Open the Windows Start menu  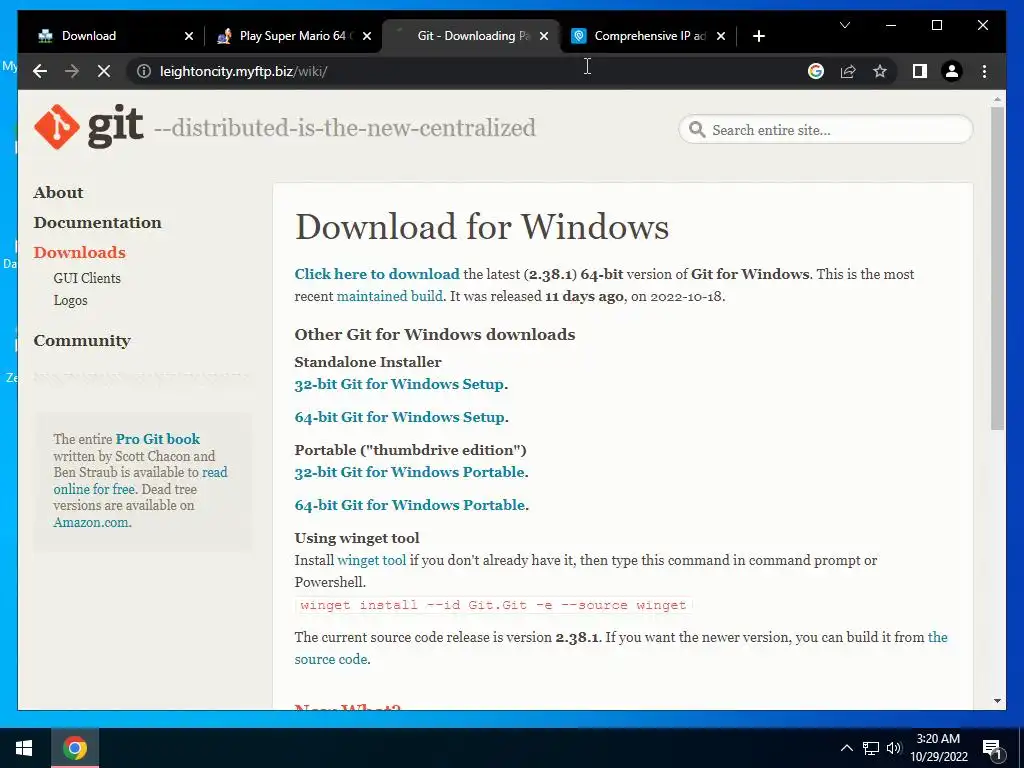click(x=24, y=748)
